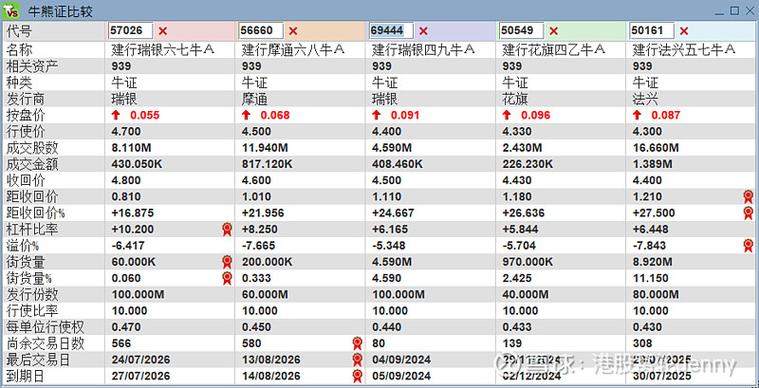The height and width of the screenshot is (388, 759).
Task: Select the name 建行花旗四乙牛A
Action: click(x=554, y=49)
